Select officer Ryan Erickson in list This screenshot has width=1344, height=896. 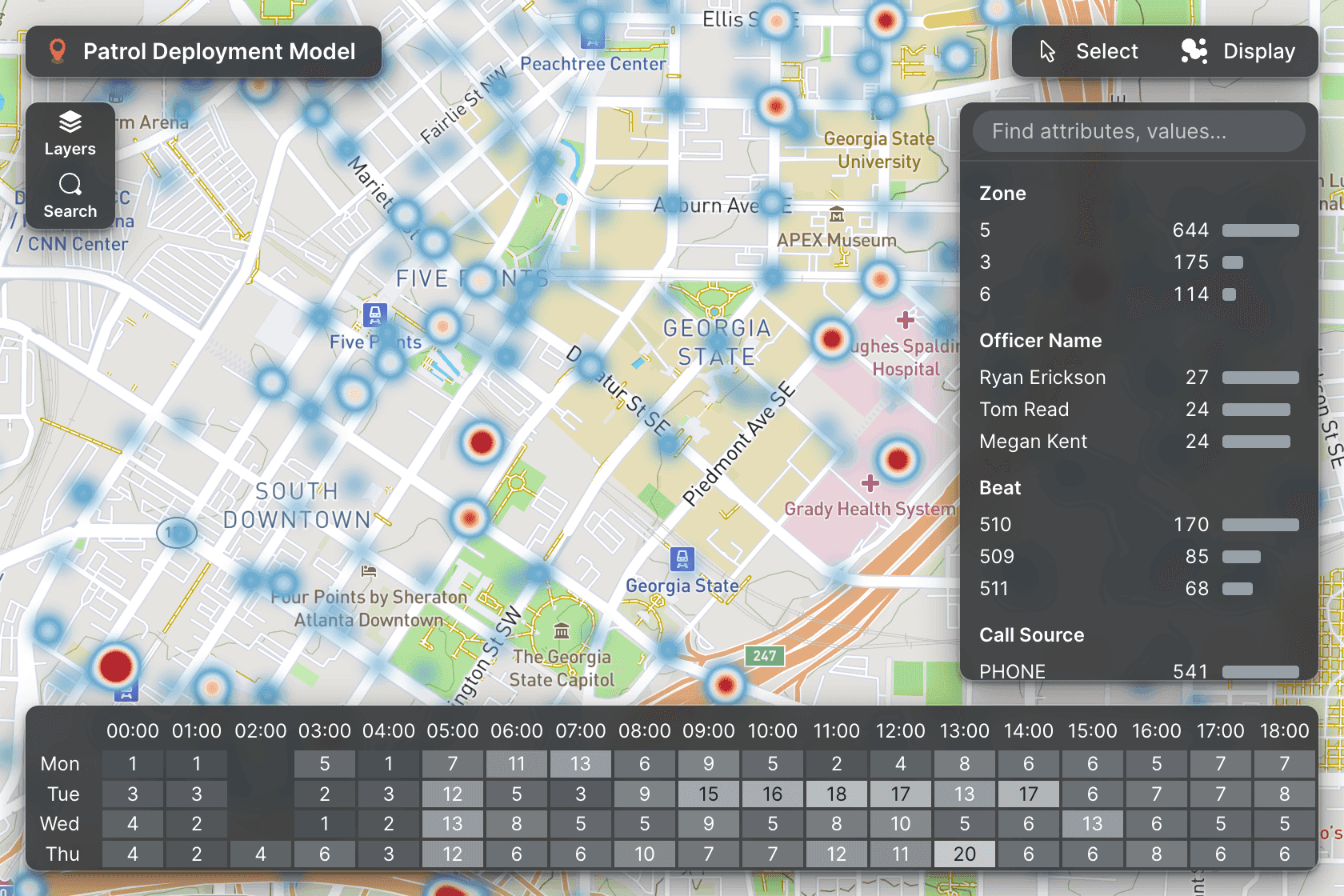1042,378
